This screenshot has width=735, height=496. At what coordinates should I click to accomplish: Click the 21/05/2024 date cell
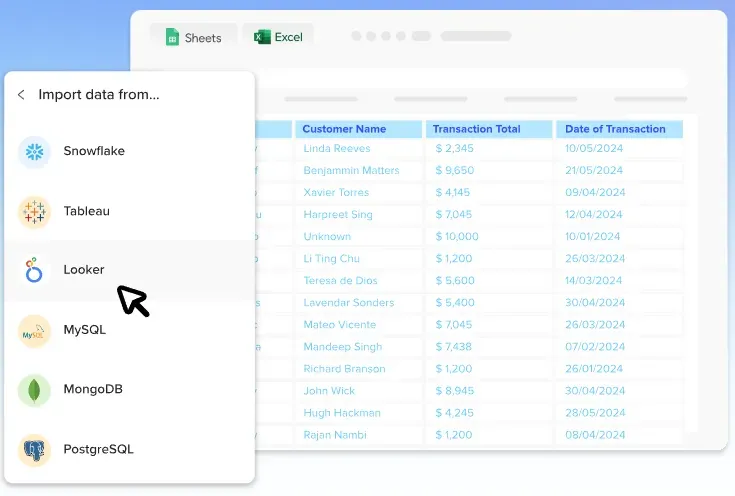coord(619,171)
